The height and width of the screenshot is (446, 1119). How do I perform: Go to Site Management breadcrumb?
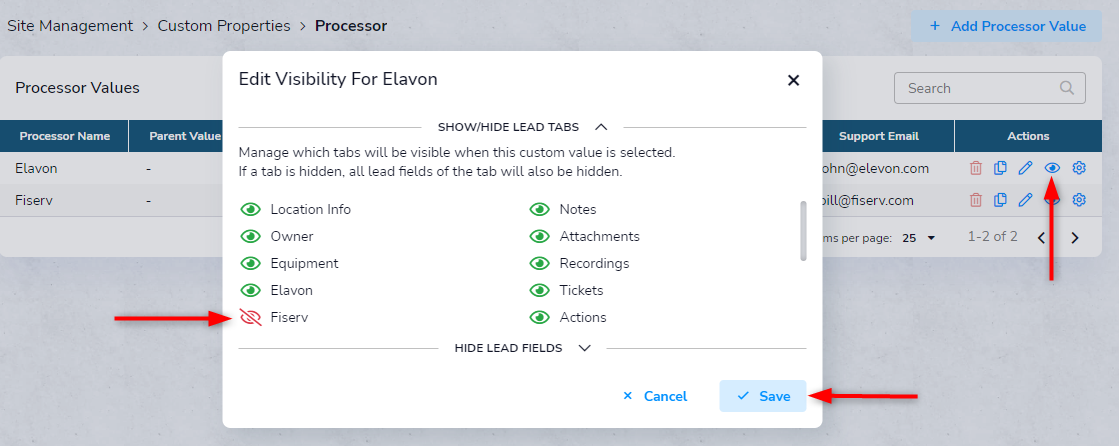coord(70,26)
